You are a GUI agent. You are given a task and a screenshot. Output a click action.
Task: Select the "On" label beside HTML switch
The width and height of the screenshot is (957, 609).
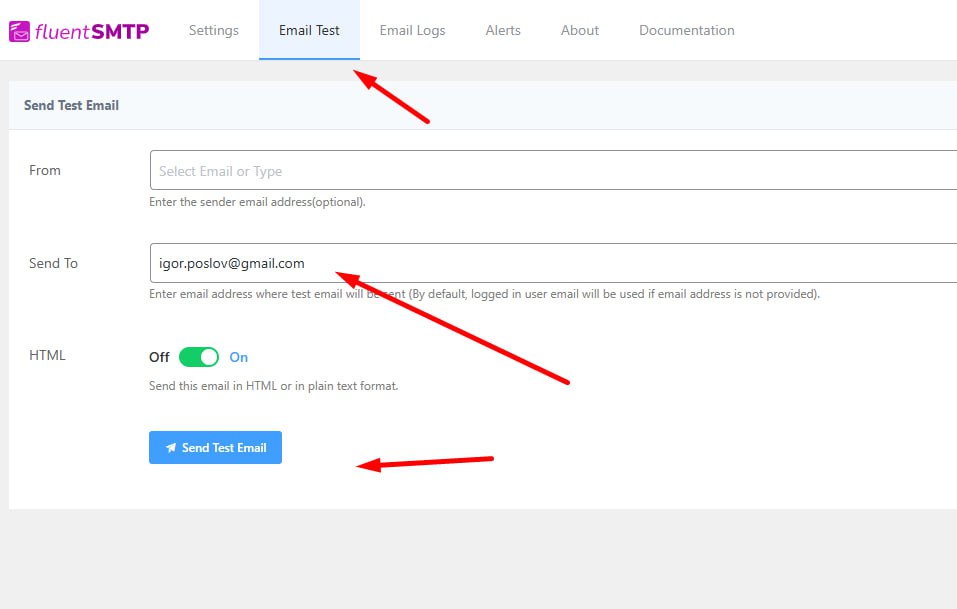(239, 357)
